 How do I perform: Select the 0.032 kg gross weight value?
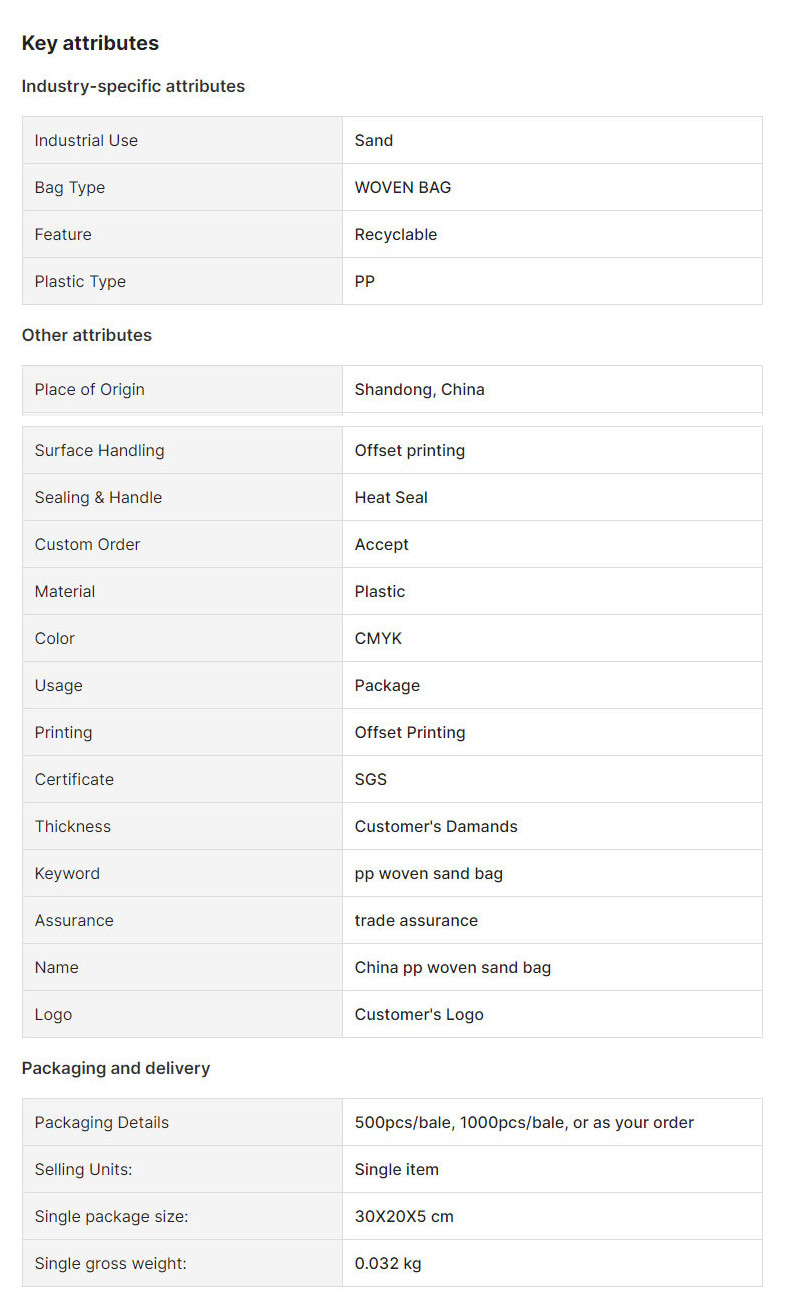pos(388,1263)
